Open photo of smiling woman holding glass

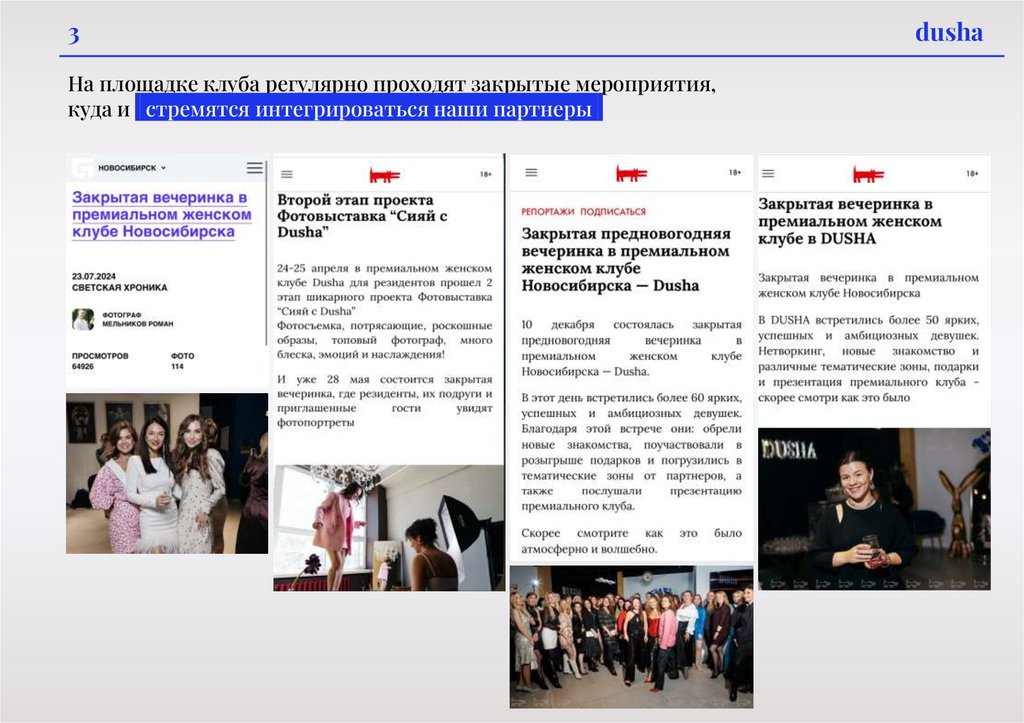click(874, 509)
